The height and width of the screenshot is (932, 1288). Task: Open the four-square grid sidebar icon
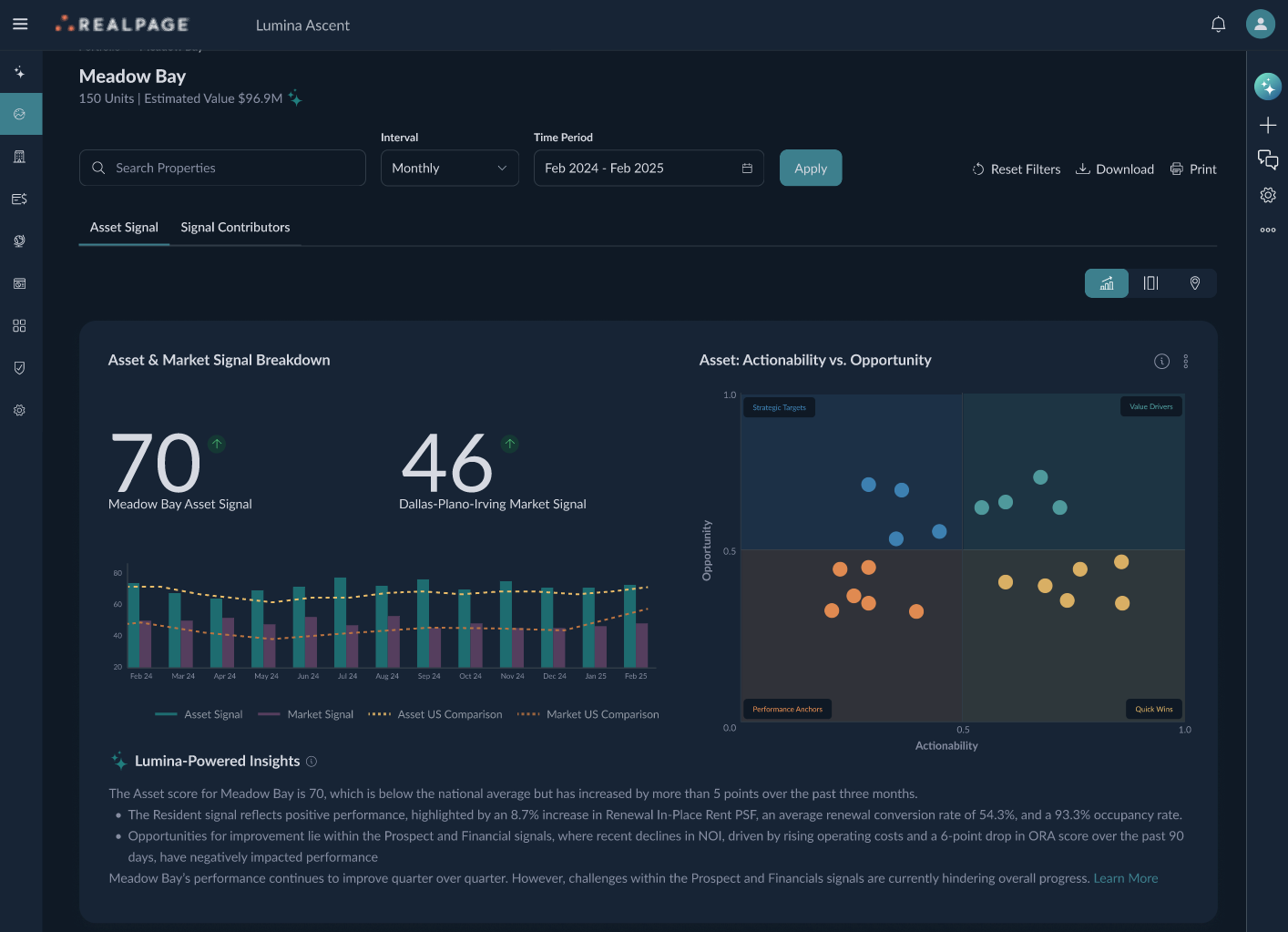[19, 326]
